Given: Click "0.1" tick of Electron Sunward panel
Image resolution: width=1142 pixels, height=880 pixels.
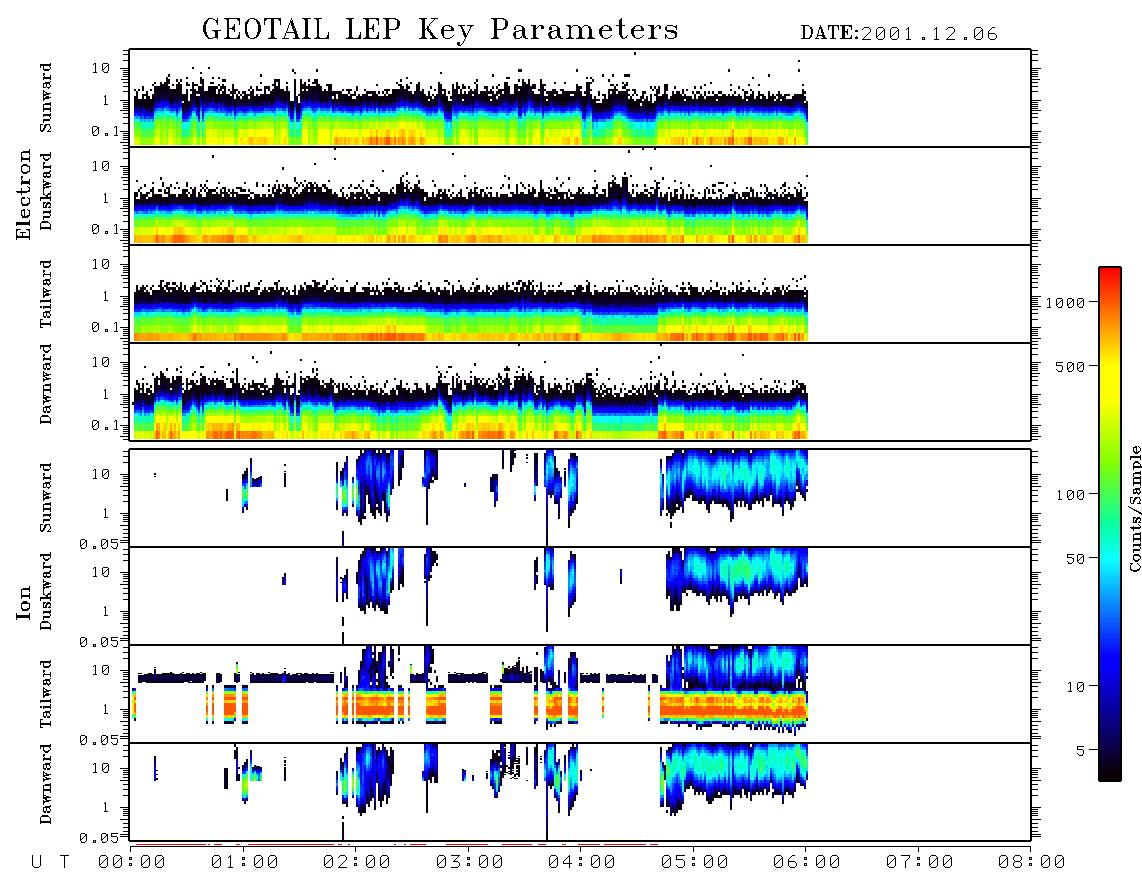Looking at the screenshot, I should (106, 131).
